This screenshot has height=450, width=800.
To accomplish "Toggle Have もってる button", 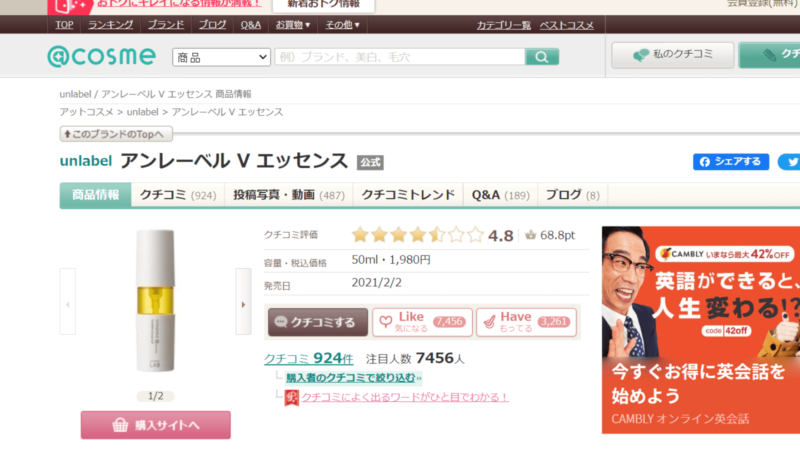I will pyautogui.click(x=527, y=322).
